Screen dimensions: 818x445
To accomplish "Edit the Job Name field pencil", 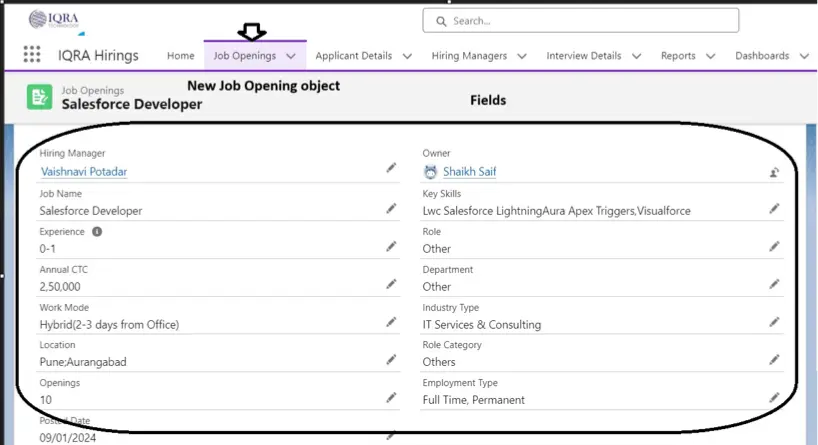I will (391, 209).
